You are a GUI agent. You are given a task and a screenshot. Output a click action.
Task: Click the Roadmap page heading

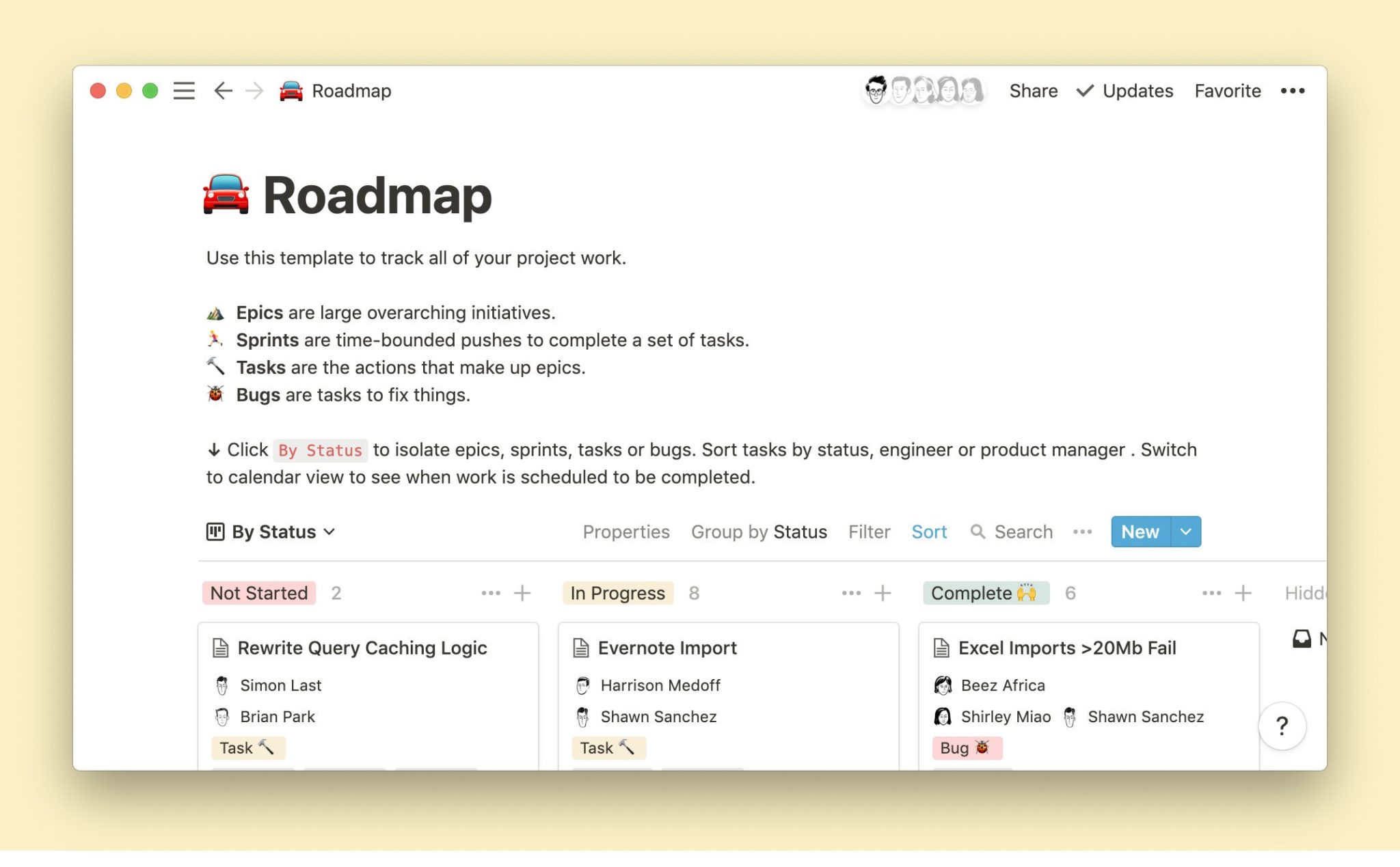tap(377, 195)
